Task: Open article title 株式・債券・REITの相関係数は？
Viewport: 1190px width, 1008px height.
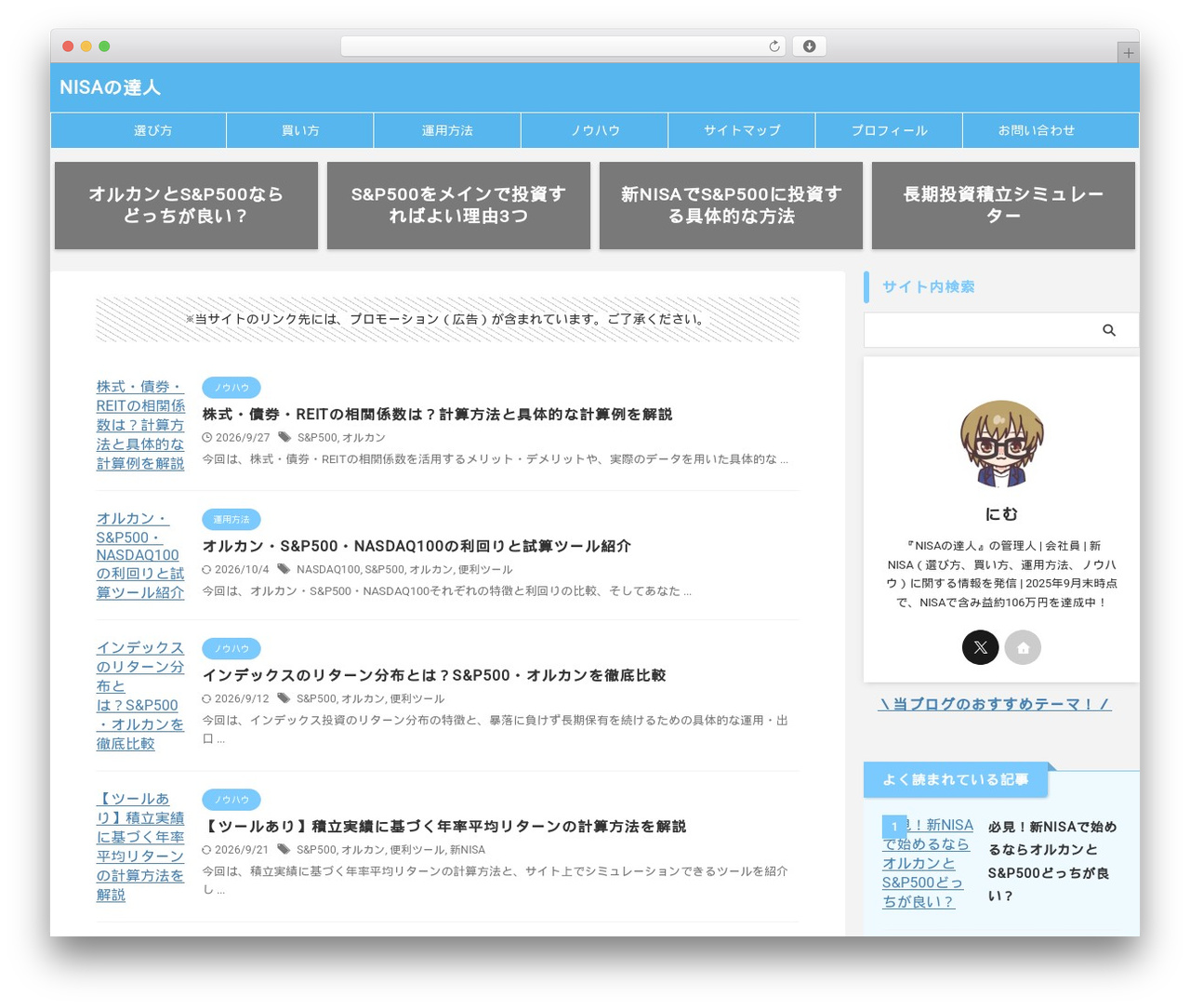Action: (x=437, y=414)
